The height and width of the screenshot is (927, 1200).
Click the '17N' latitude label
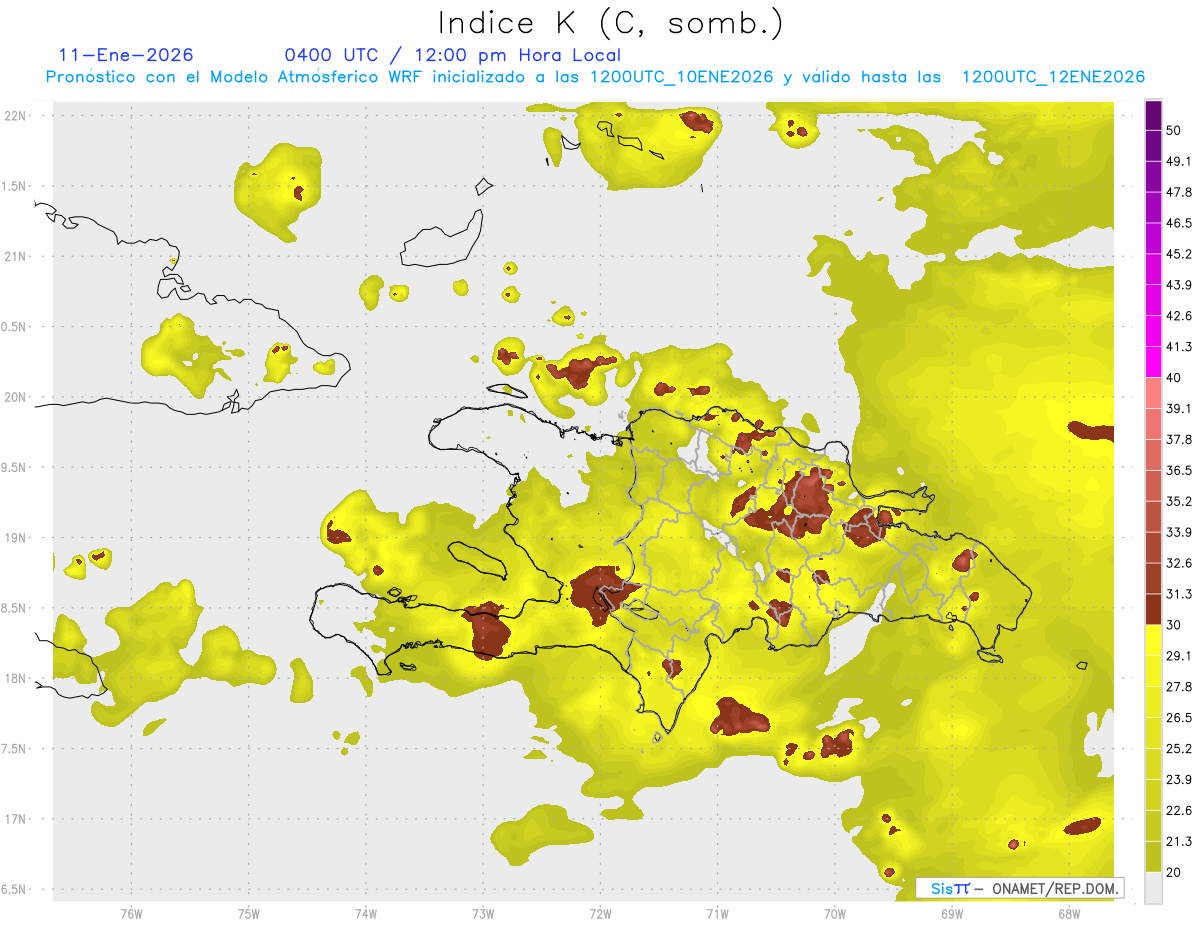click(x=15, y=819)
